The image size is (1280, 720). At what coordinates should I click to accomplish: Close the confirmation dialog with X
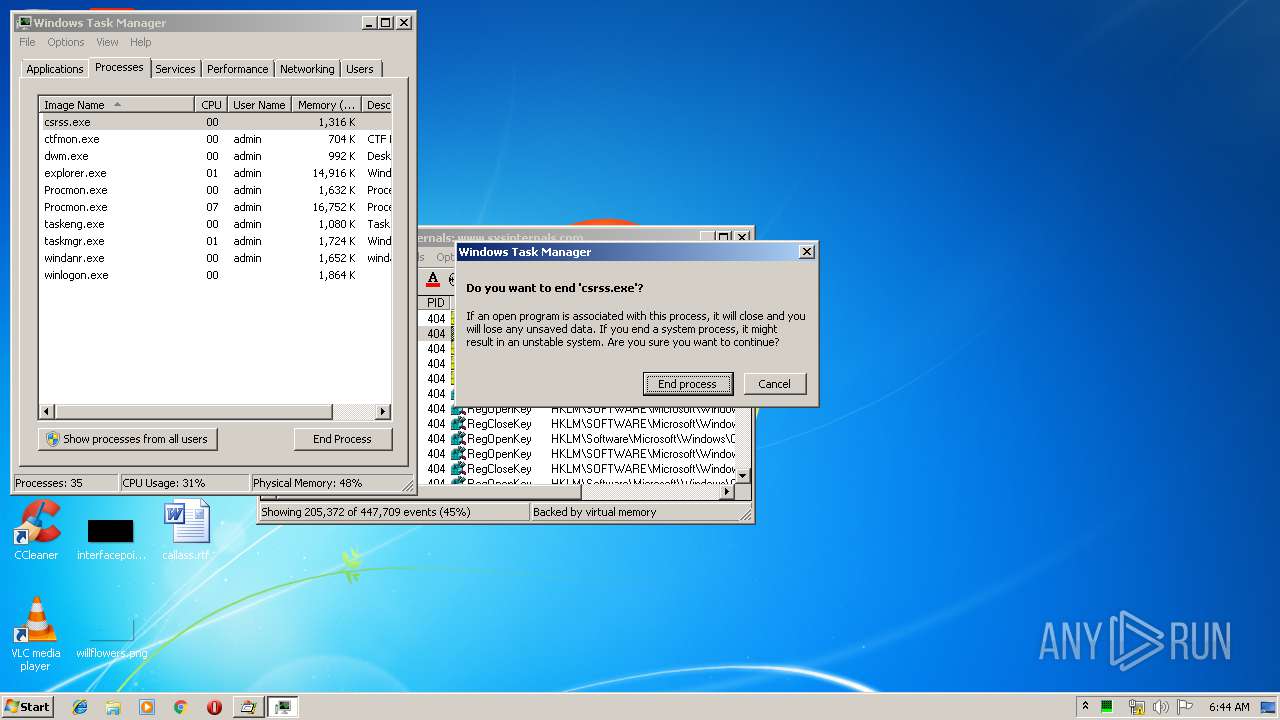806,252
